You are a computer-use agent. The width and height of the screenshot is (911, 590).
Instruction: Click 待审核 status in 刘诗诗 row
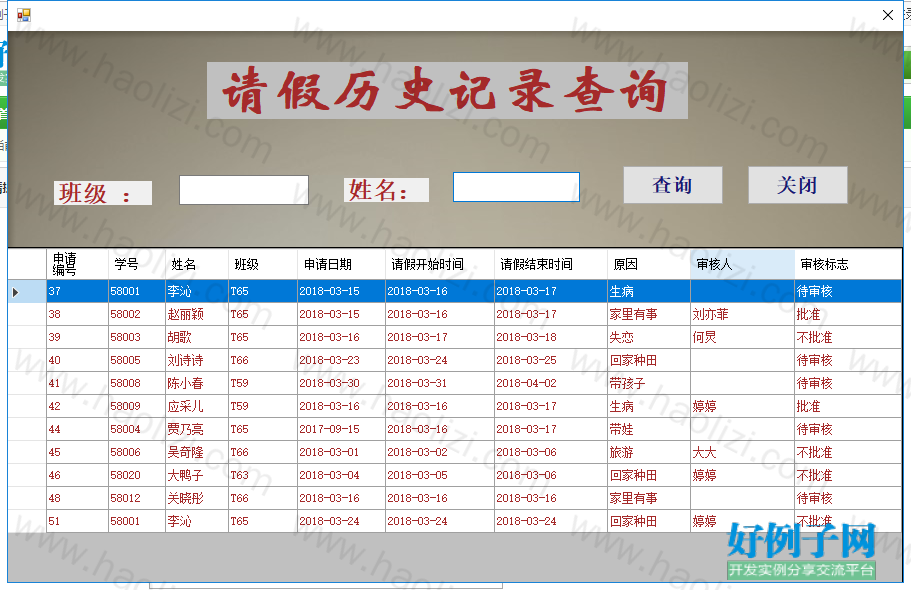click(x=848, y=360)
